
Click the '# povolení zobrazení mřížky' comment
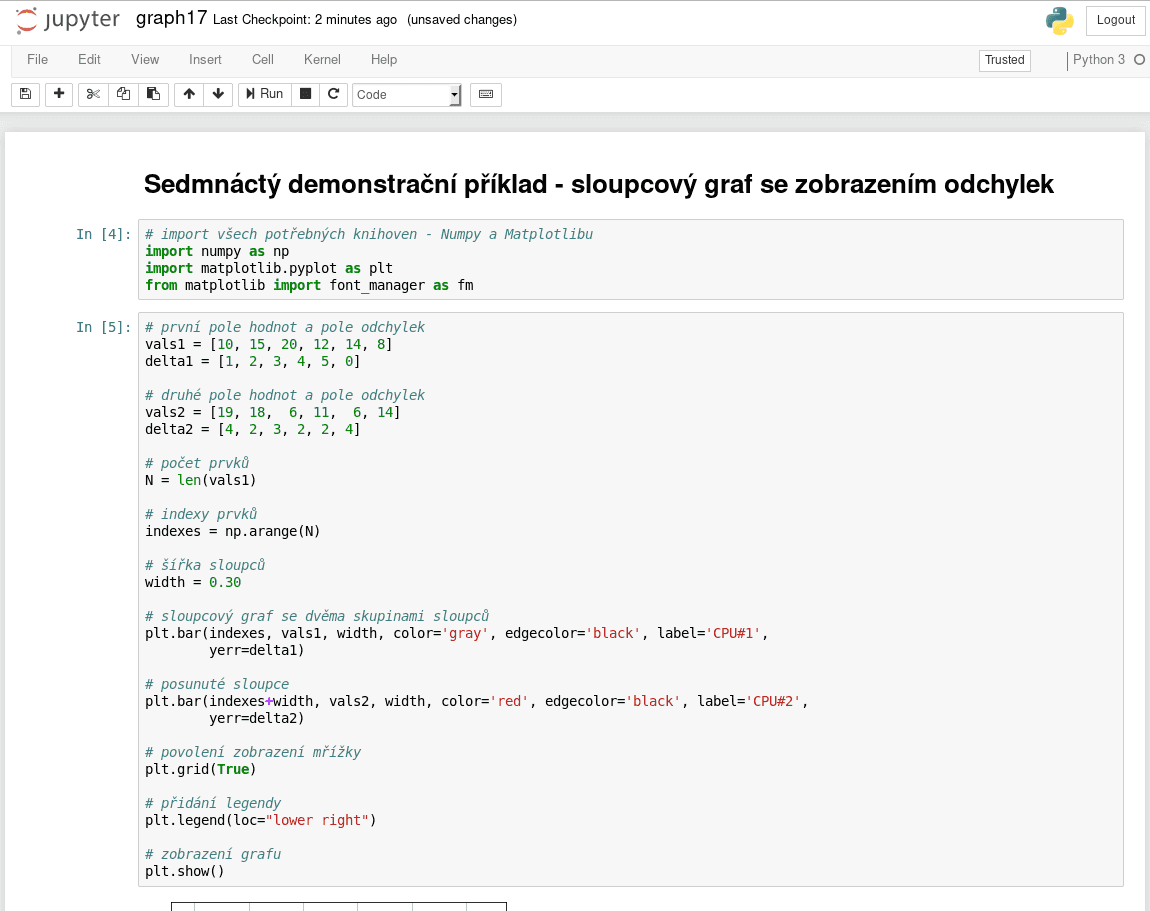(253, 753)
